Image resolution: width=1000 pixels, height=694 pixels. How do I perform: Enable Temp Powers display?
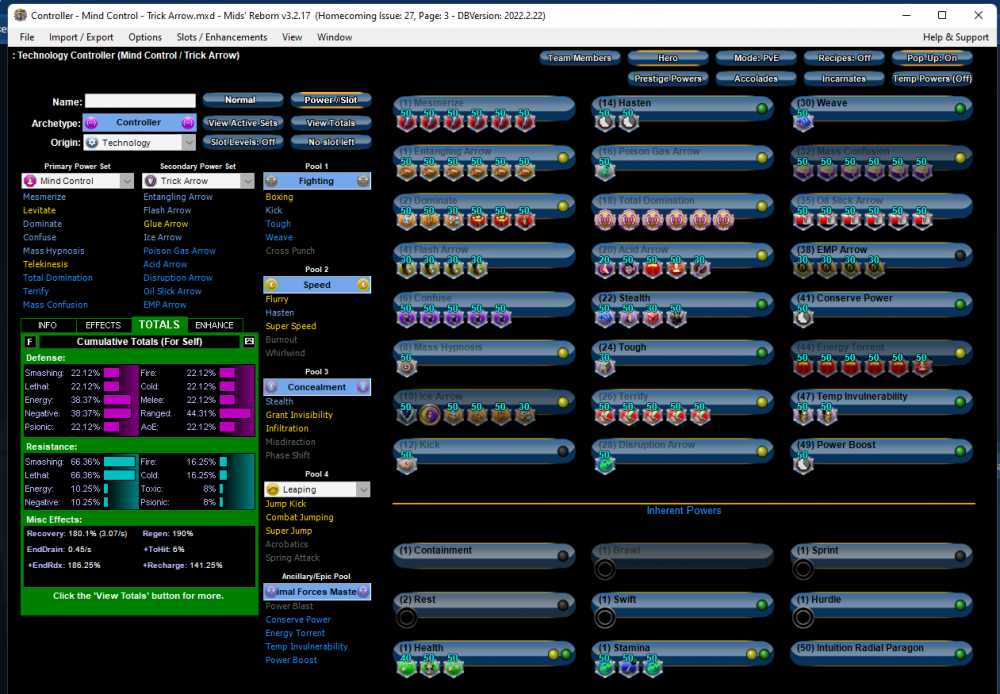[931, 77]
